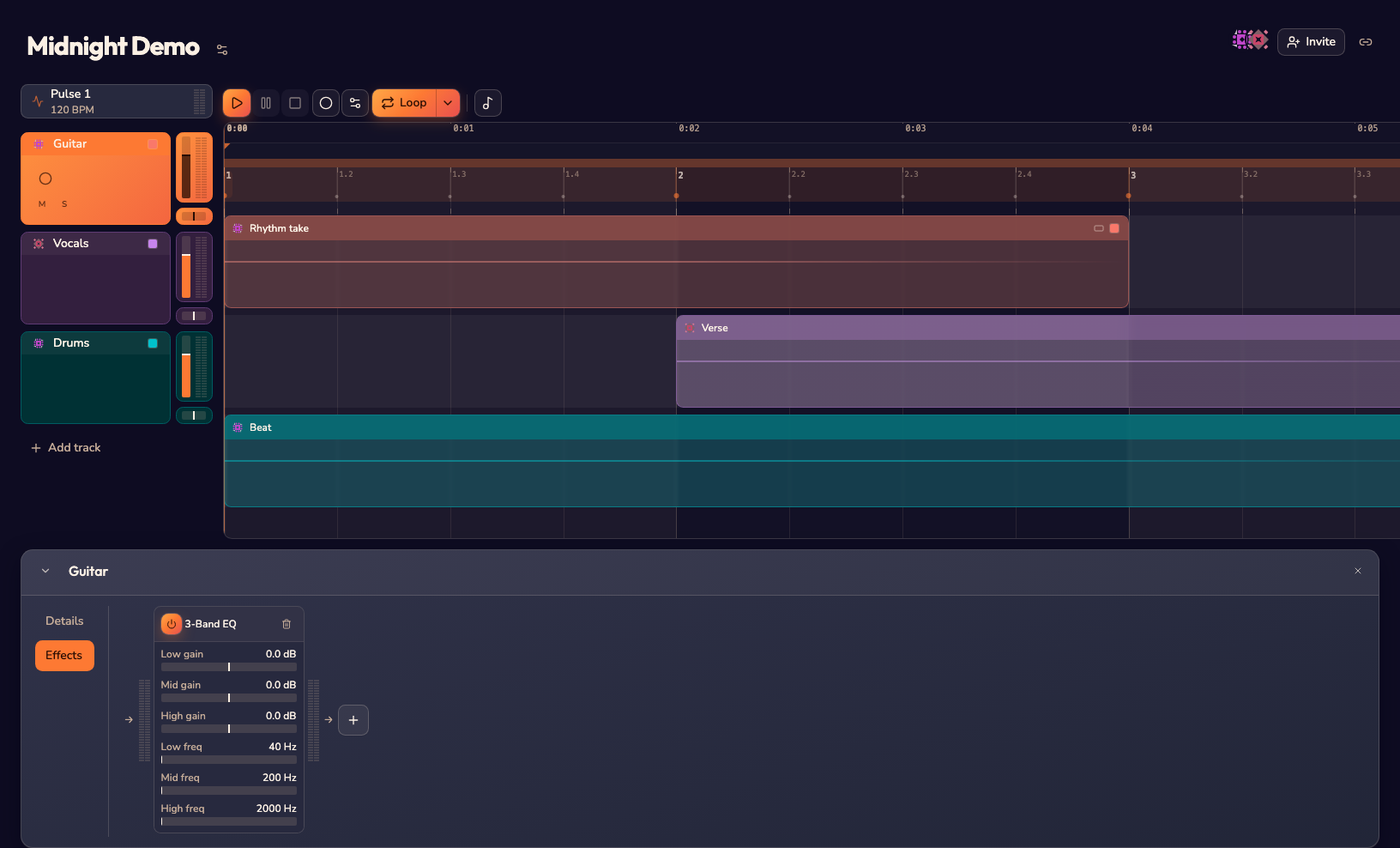
Task: Start playback with the Play button
Action: pyautogui.click(x=237, y=103)
